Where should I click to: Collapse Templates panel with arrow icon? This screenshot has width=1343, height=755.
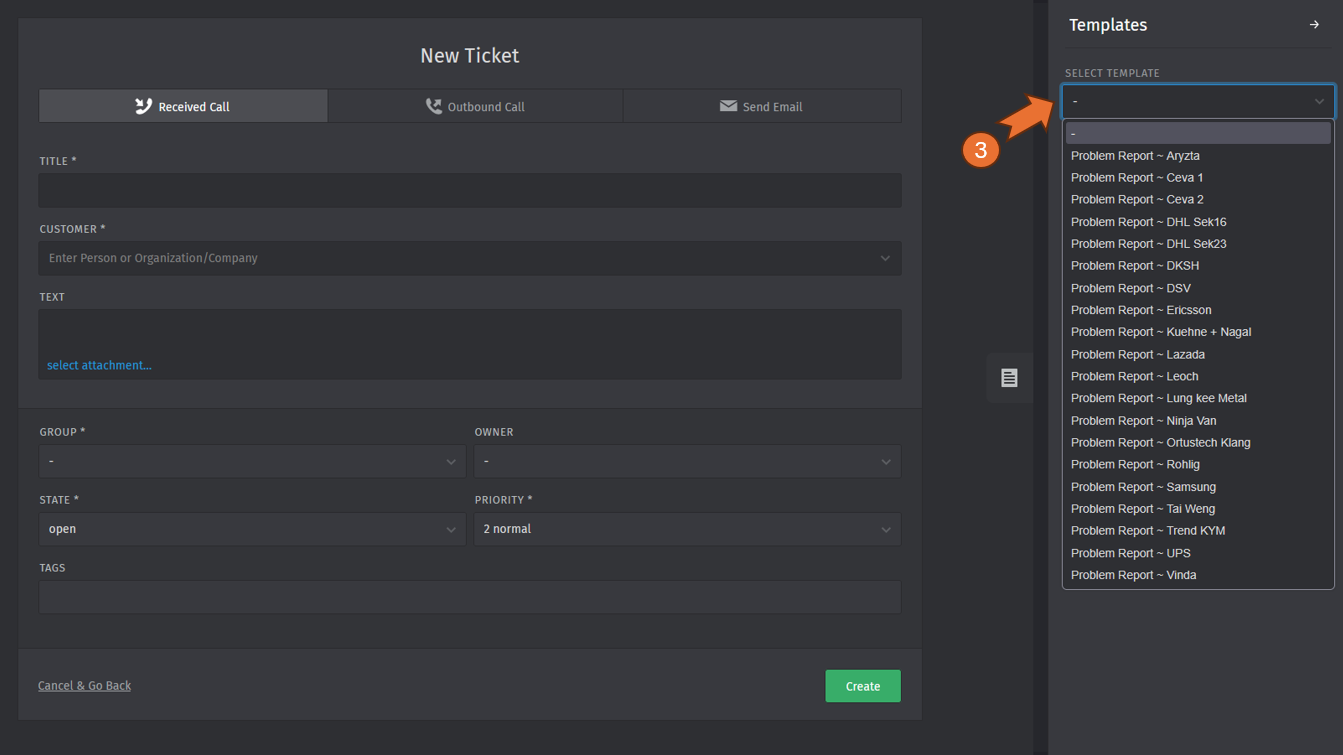coord(1314,25)
